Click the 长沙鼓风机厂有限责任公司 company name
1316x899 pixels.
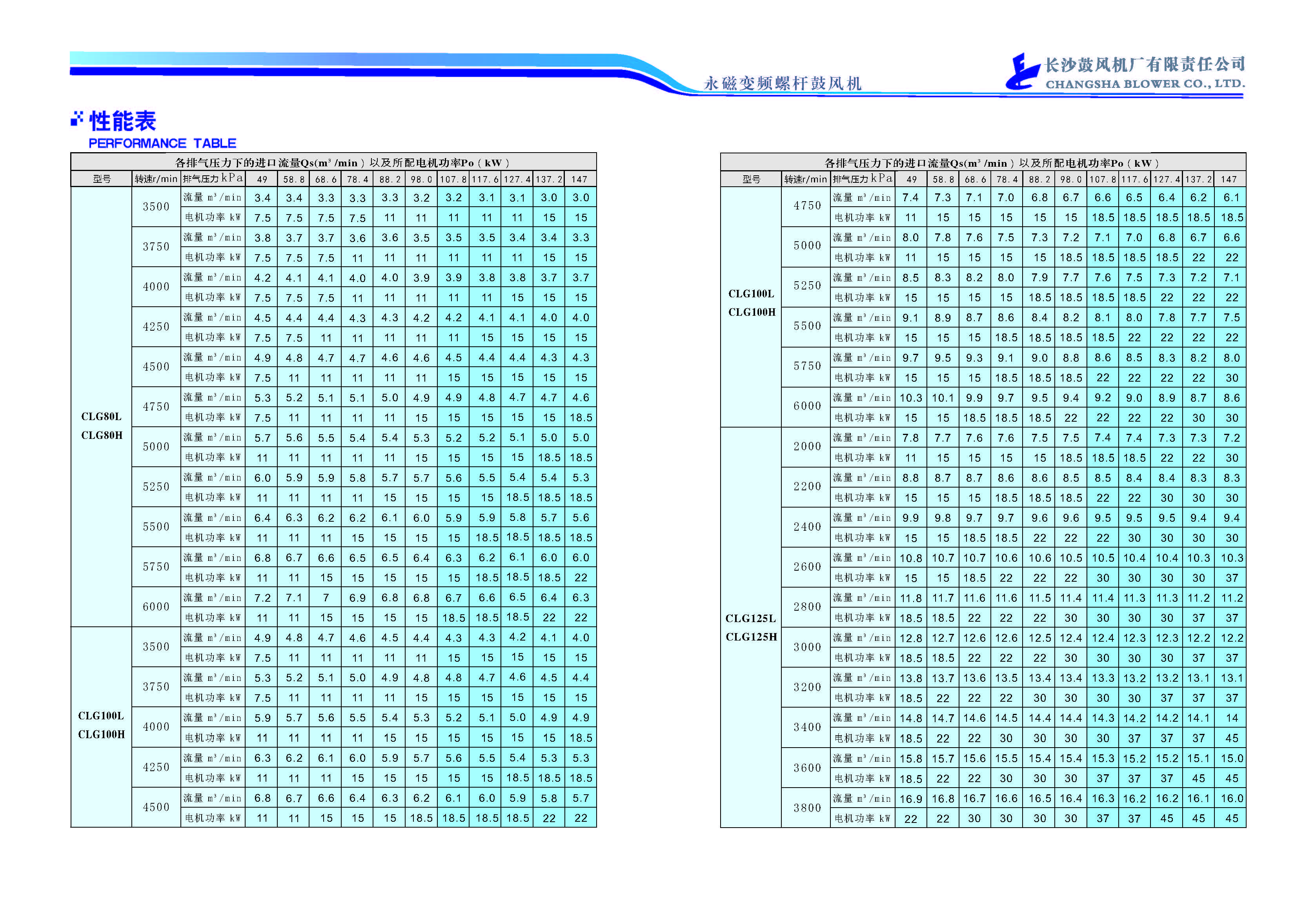(1145, 65)
